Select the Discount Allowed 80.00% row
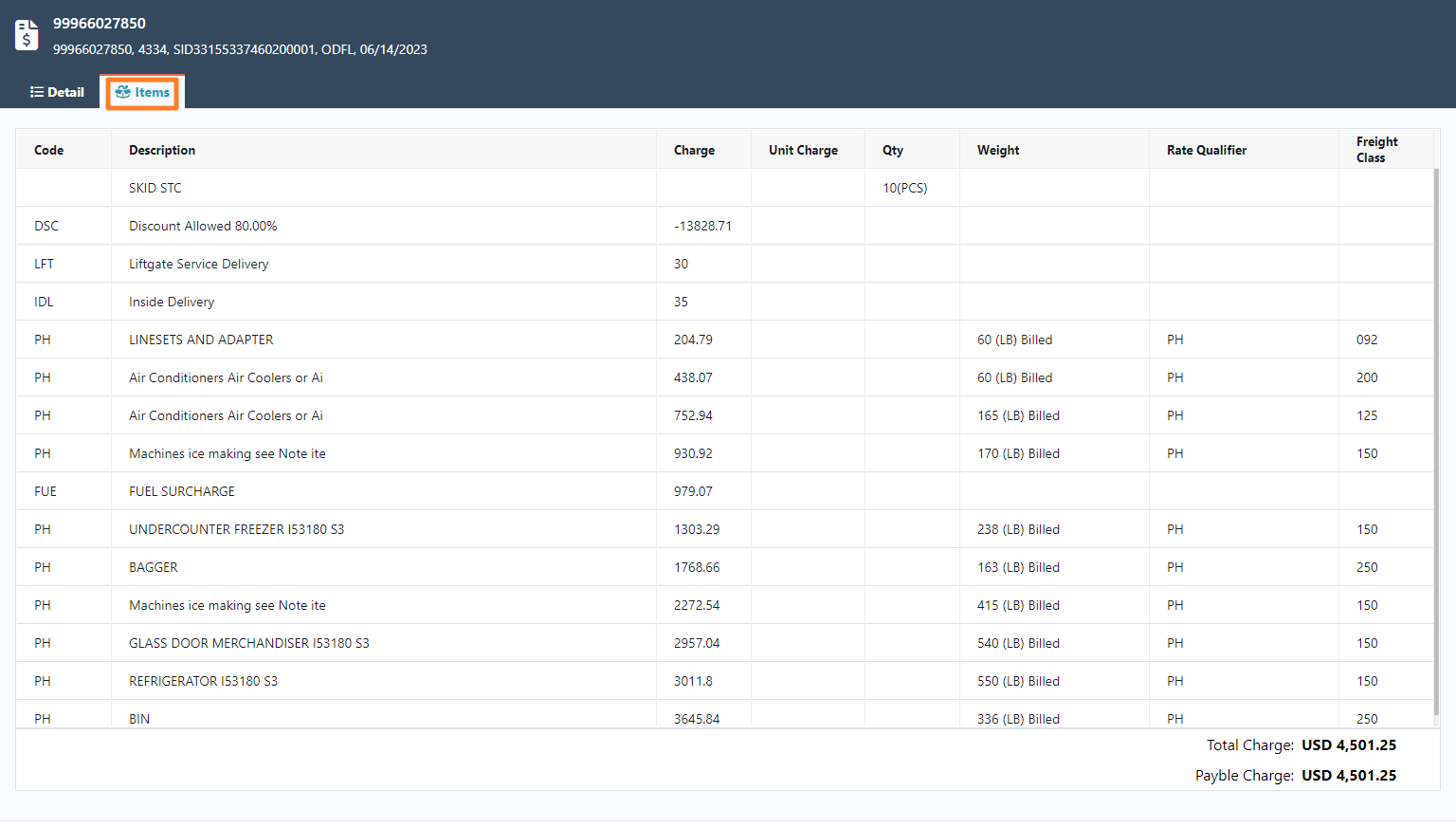 [x=203, y=226]
